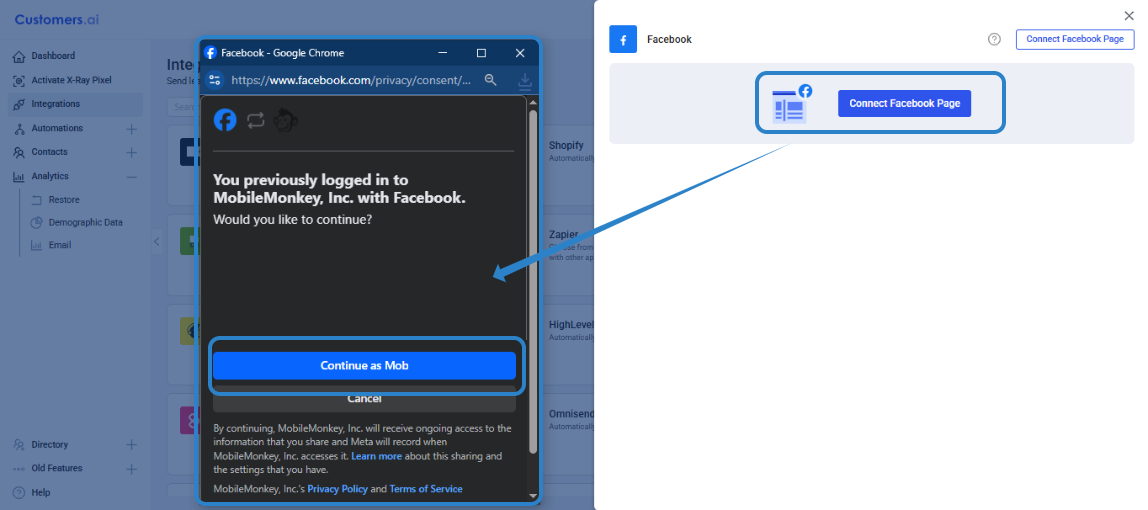Click the Analytics bar chart icon

pos(19,176)
